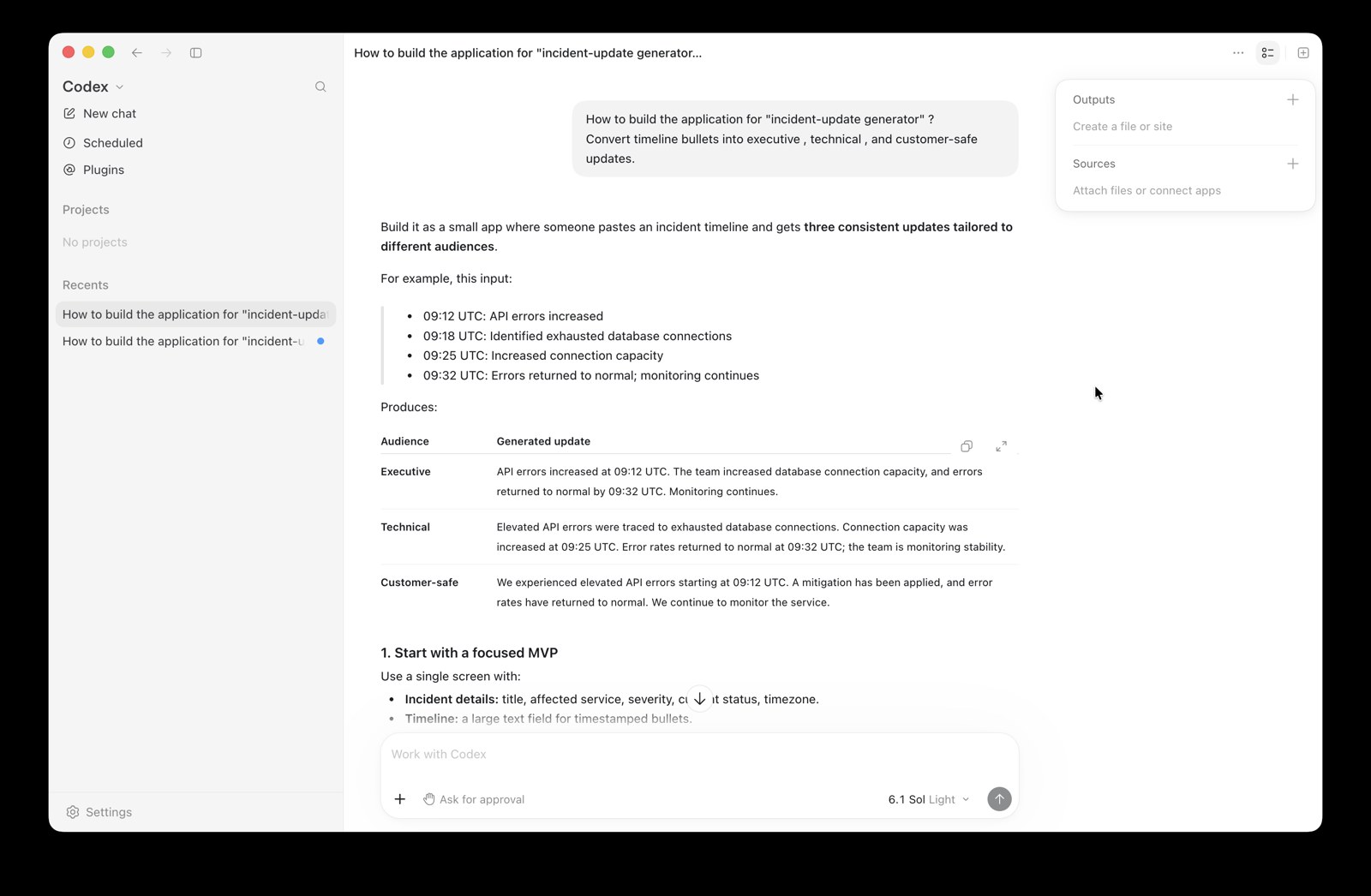This screenshot has width=1371, height=896.
Task: Jump to bottom with down arrow
Action: pos(700,699)
